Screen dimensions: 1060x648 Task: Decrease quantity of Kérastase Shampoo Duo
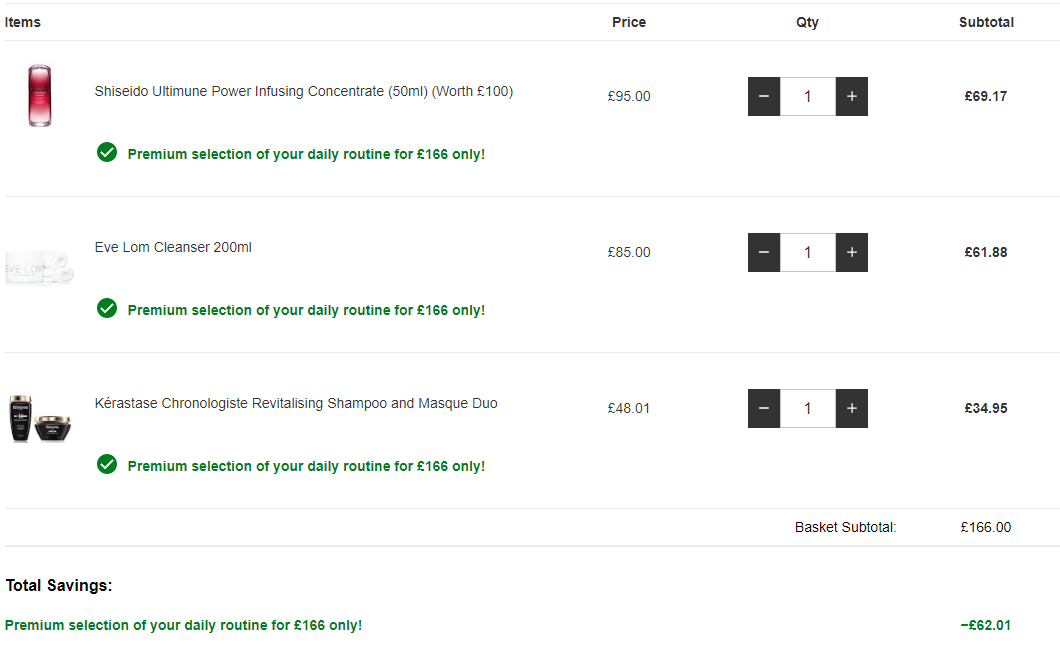click(x=764, y=409)
